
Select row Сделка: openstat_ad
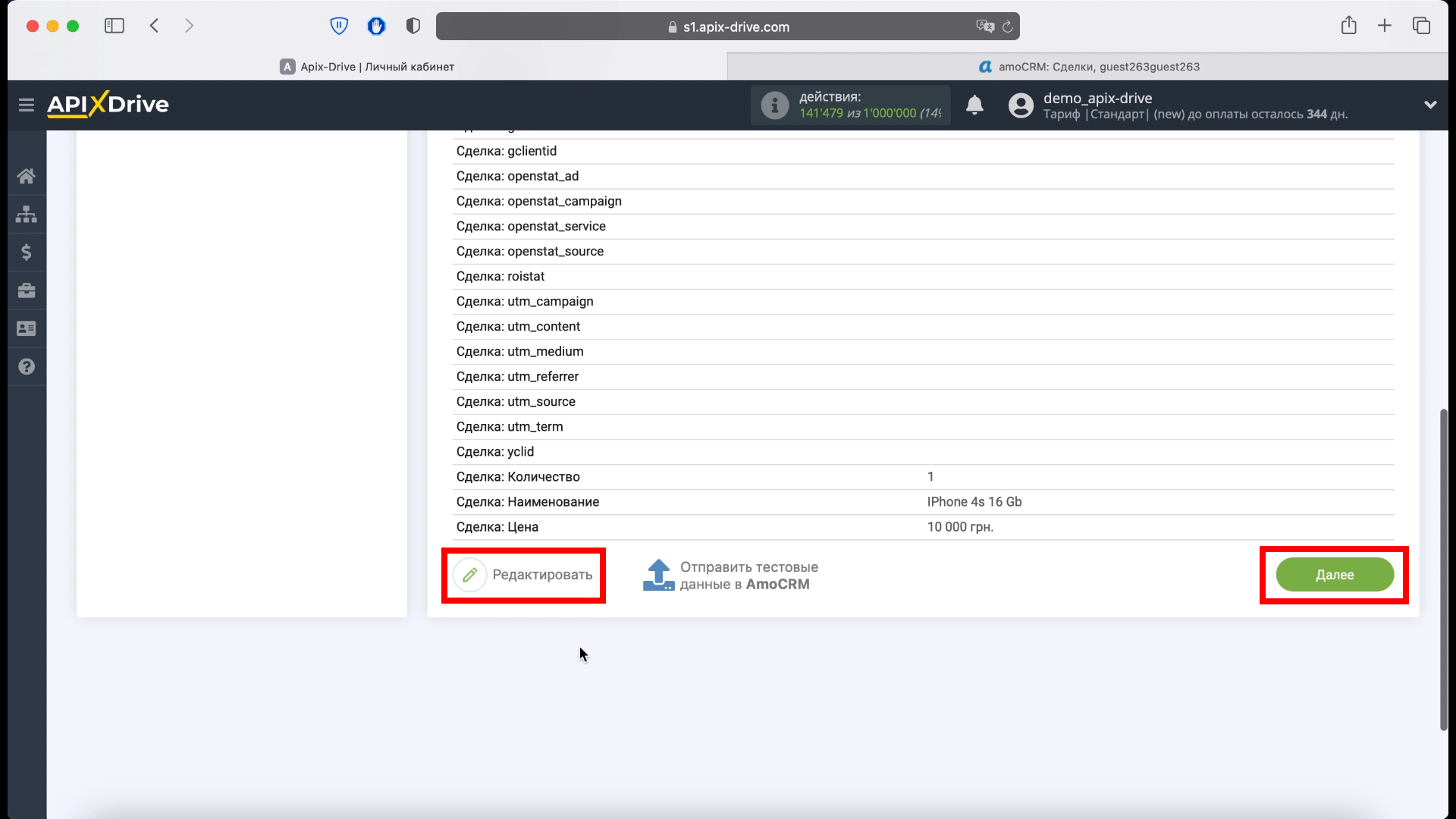click(923, 176)
